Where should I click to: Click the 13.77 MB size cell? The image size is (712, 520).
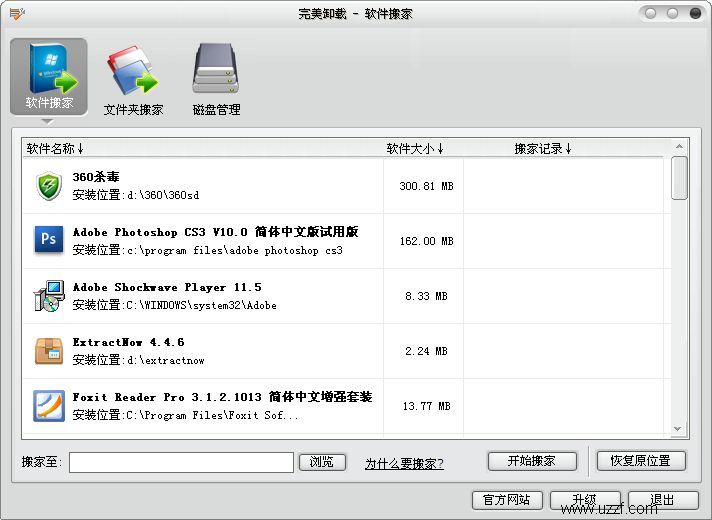tap(426, 406)
